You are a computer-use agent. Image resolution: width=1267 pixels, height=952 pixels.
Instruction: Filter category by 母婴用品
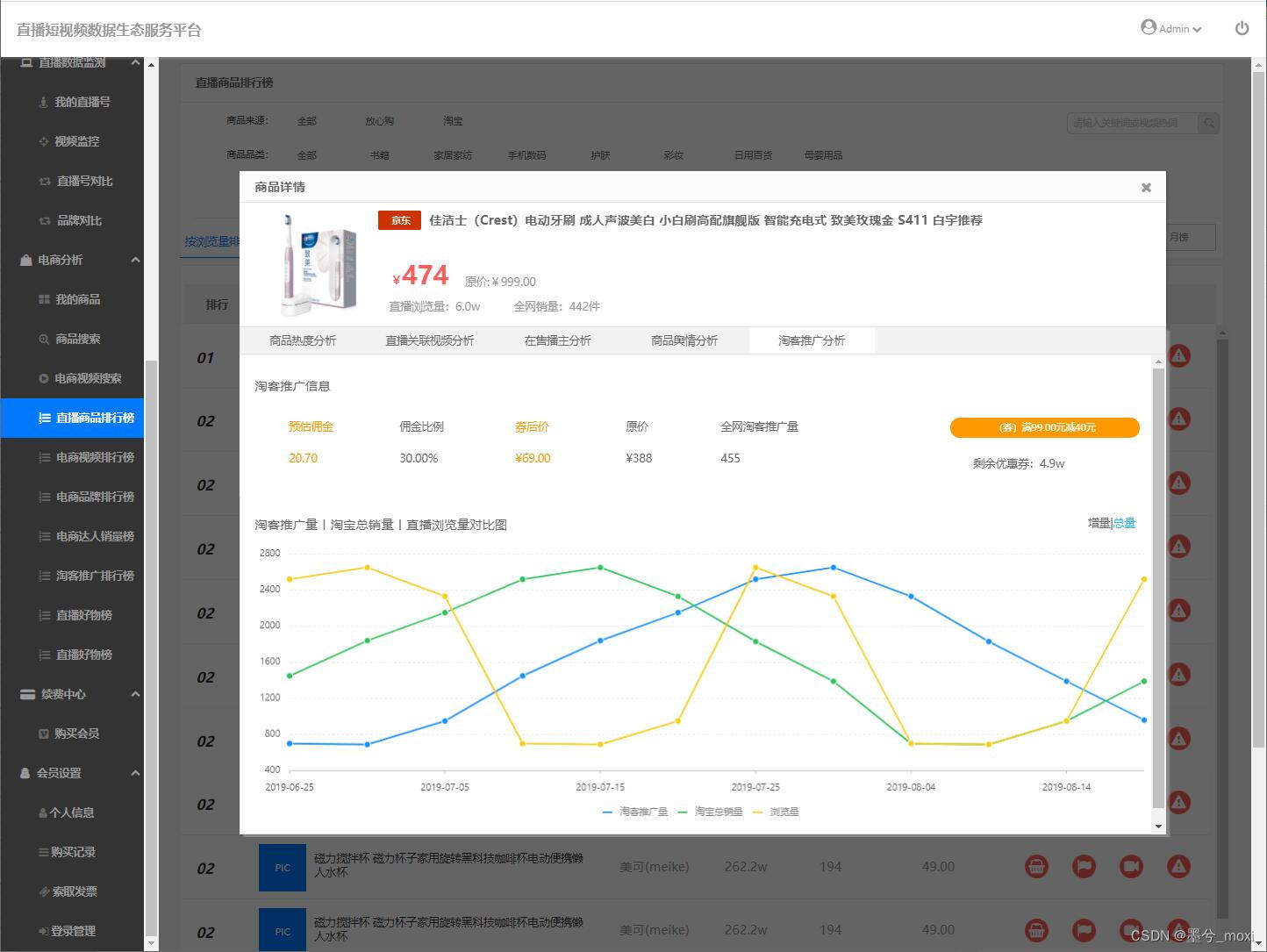pyautogui.click(x=823, y=155)
